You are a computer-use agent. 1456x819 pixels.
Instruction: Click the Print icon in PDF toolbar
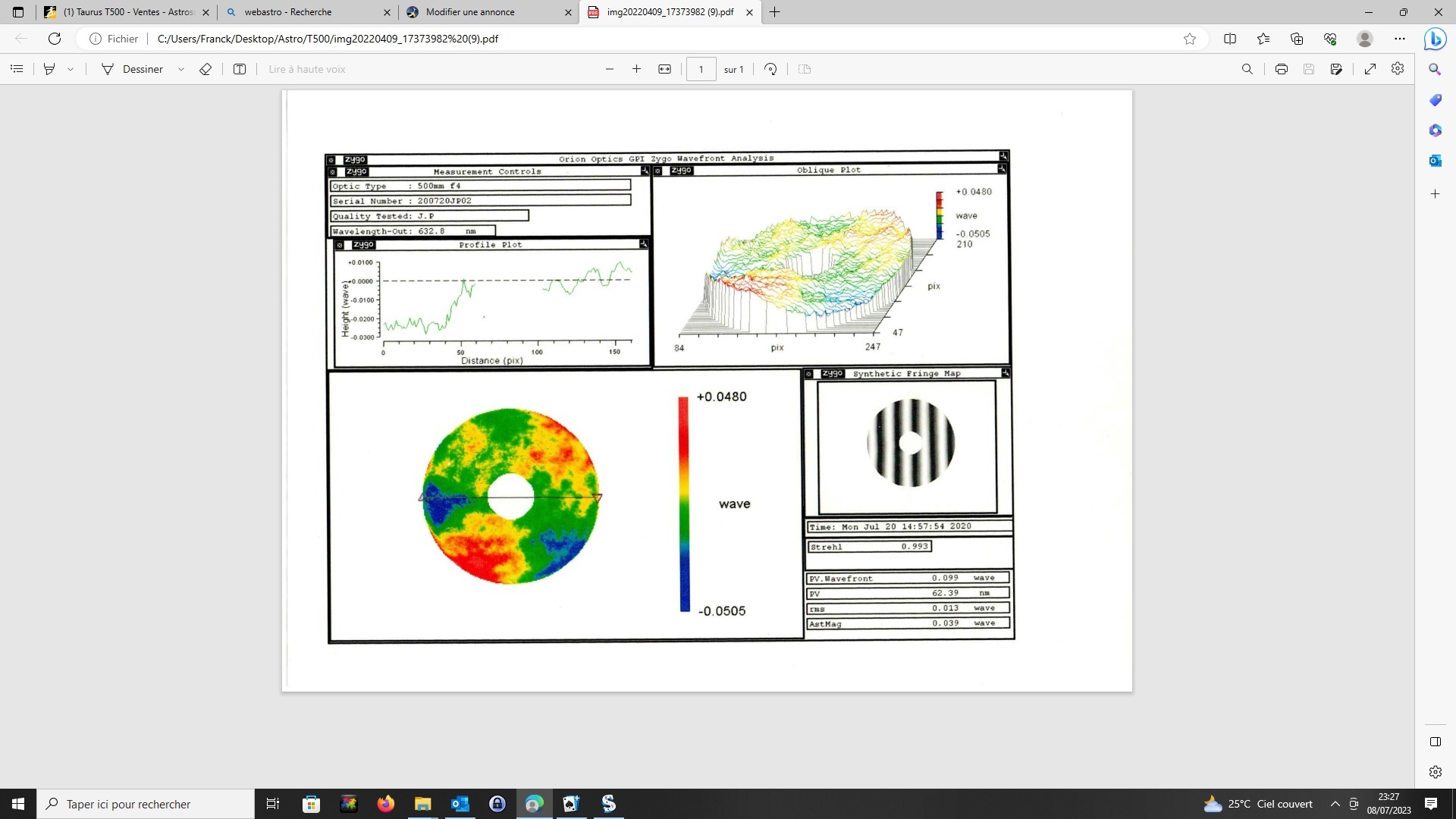click(x=1281, y=69)
